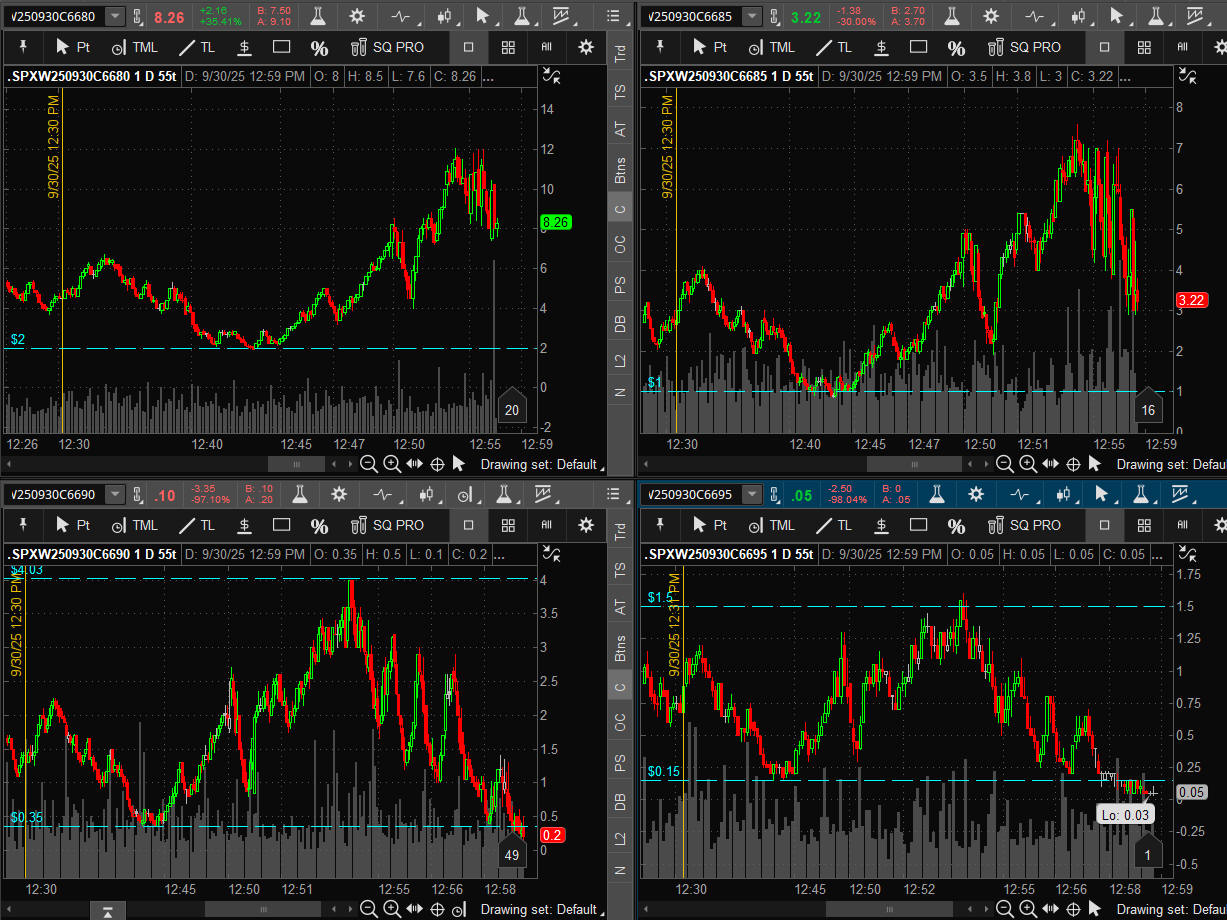Click SQ PRO button in C6680 panel
The height and width of the screenshot is (920, 1227).
tap(387, 47)
